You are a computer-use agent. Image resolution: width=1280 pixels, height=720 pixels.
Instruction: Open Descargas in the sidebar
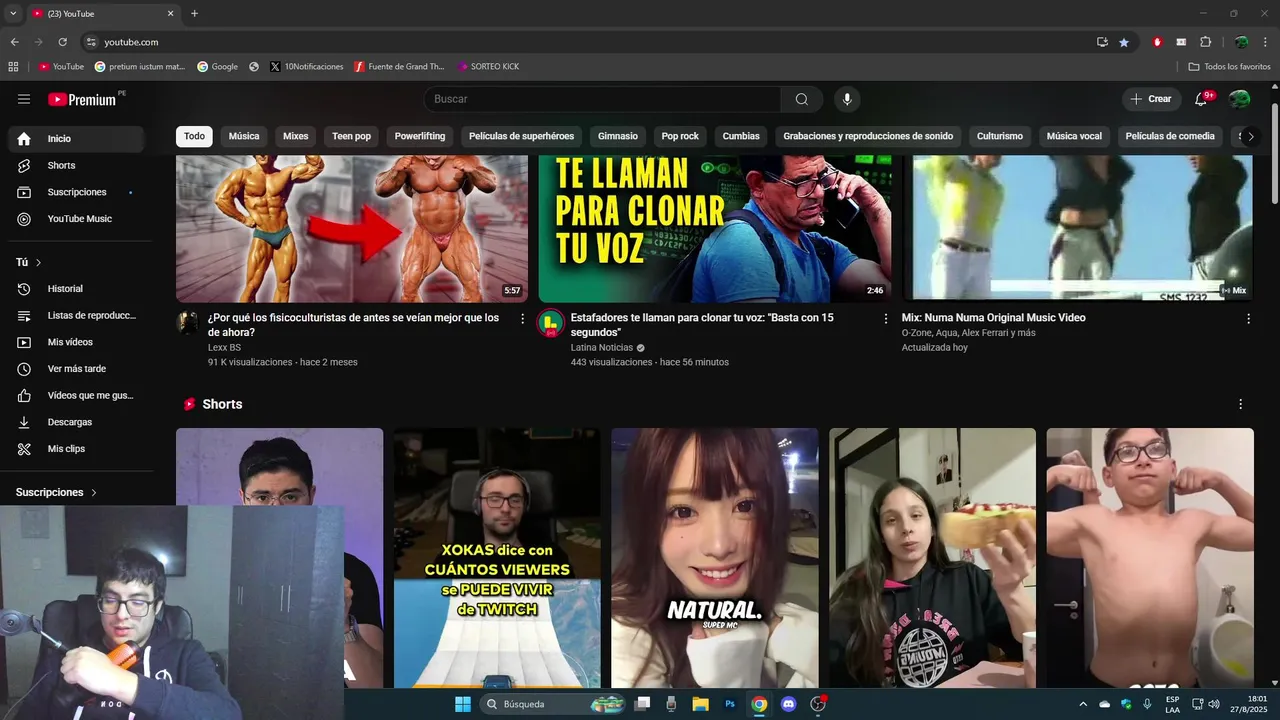[76, 422]
